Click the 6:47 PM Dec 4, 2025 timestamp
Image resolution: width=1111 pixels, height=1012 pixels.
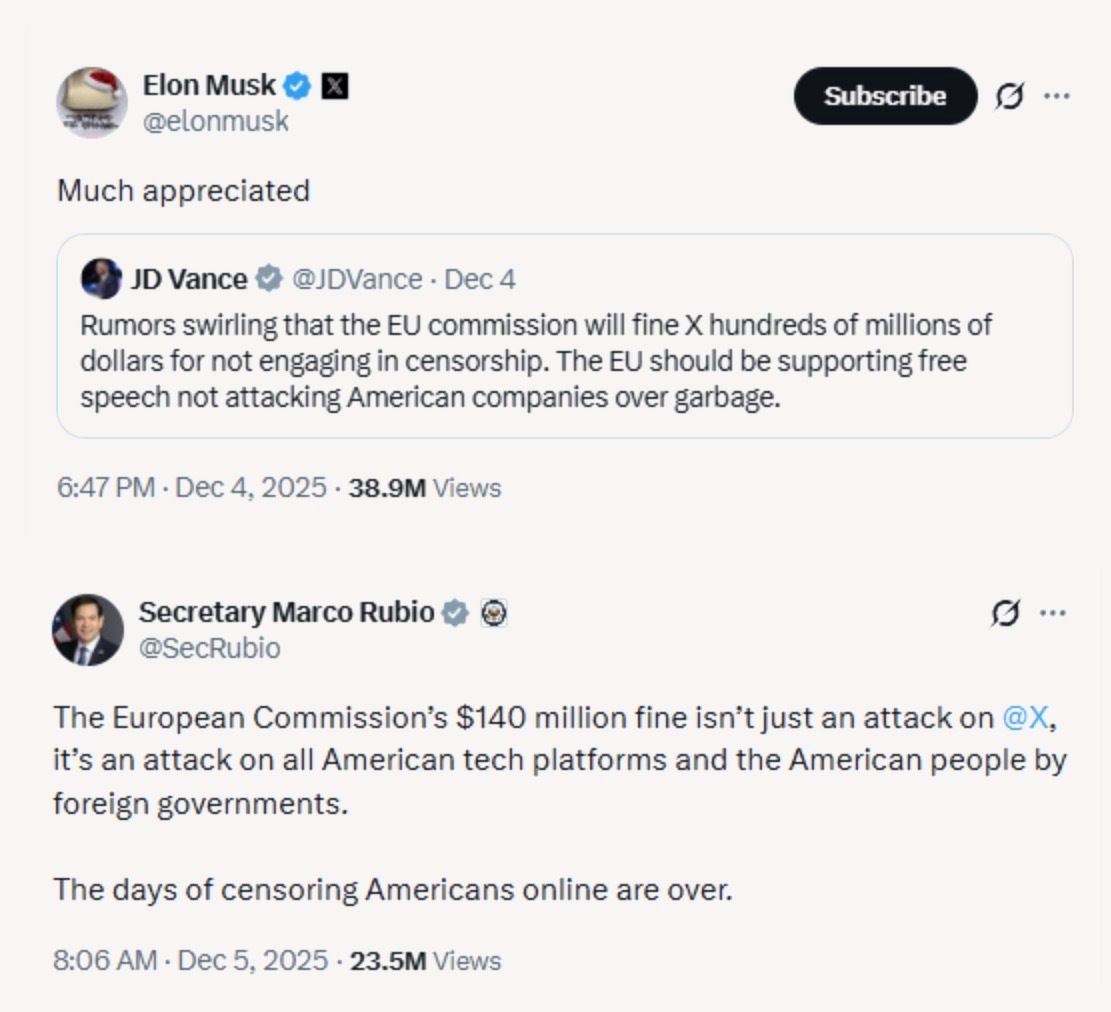coord(192,488)
